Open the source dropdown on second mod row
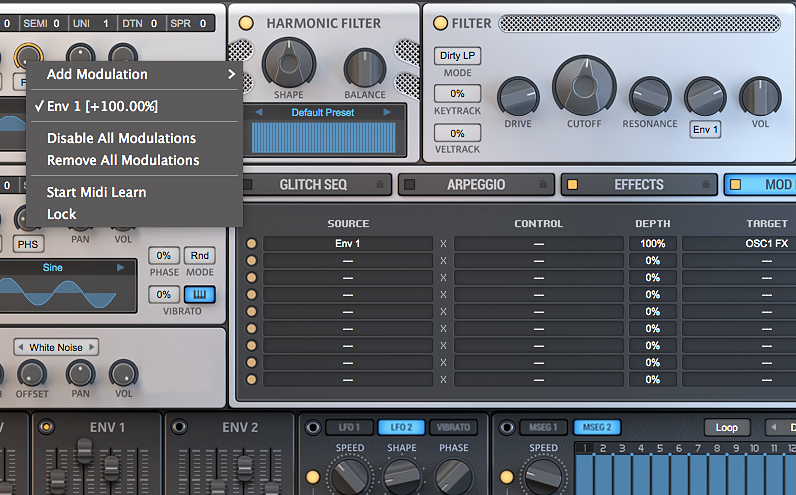 [x=348, y=261]
